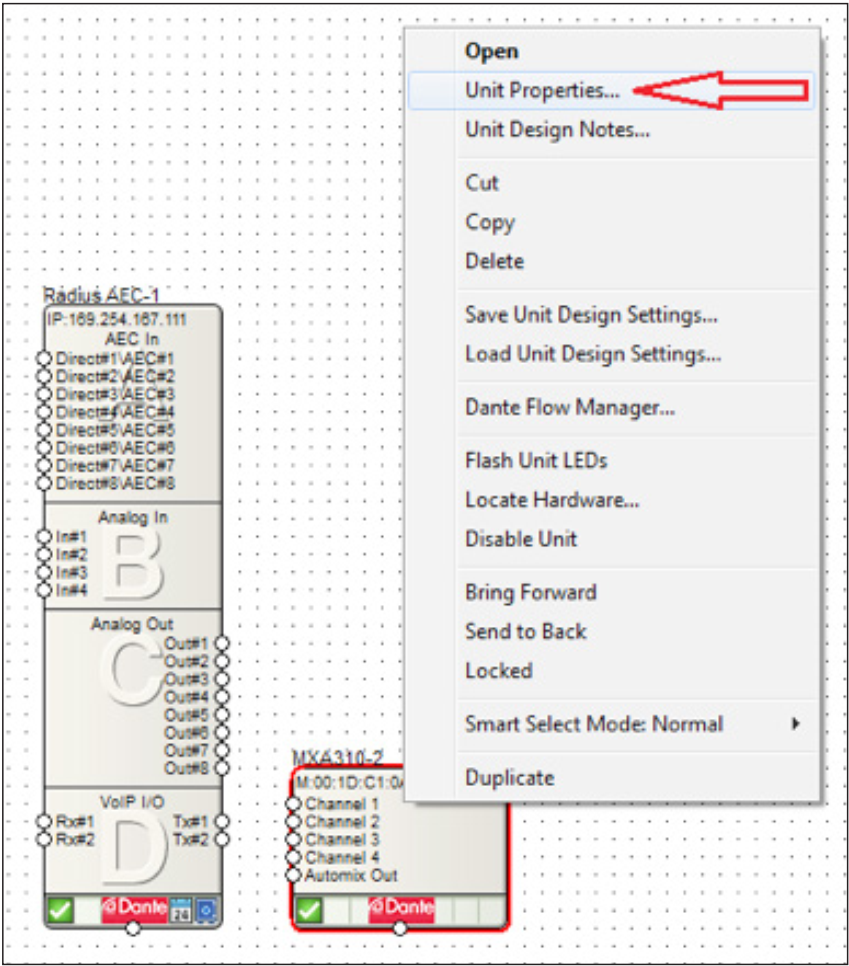Click the Out#8 analog output port
The width and height of the screenshot is (849, 966).
[x=222, y=768]
